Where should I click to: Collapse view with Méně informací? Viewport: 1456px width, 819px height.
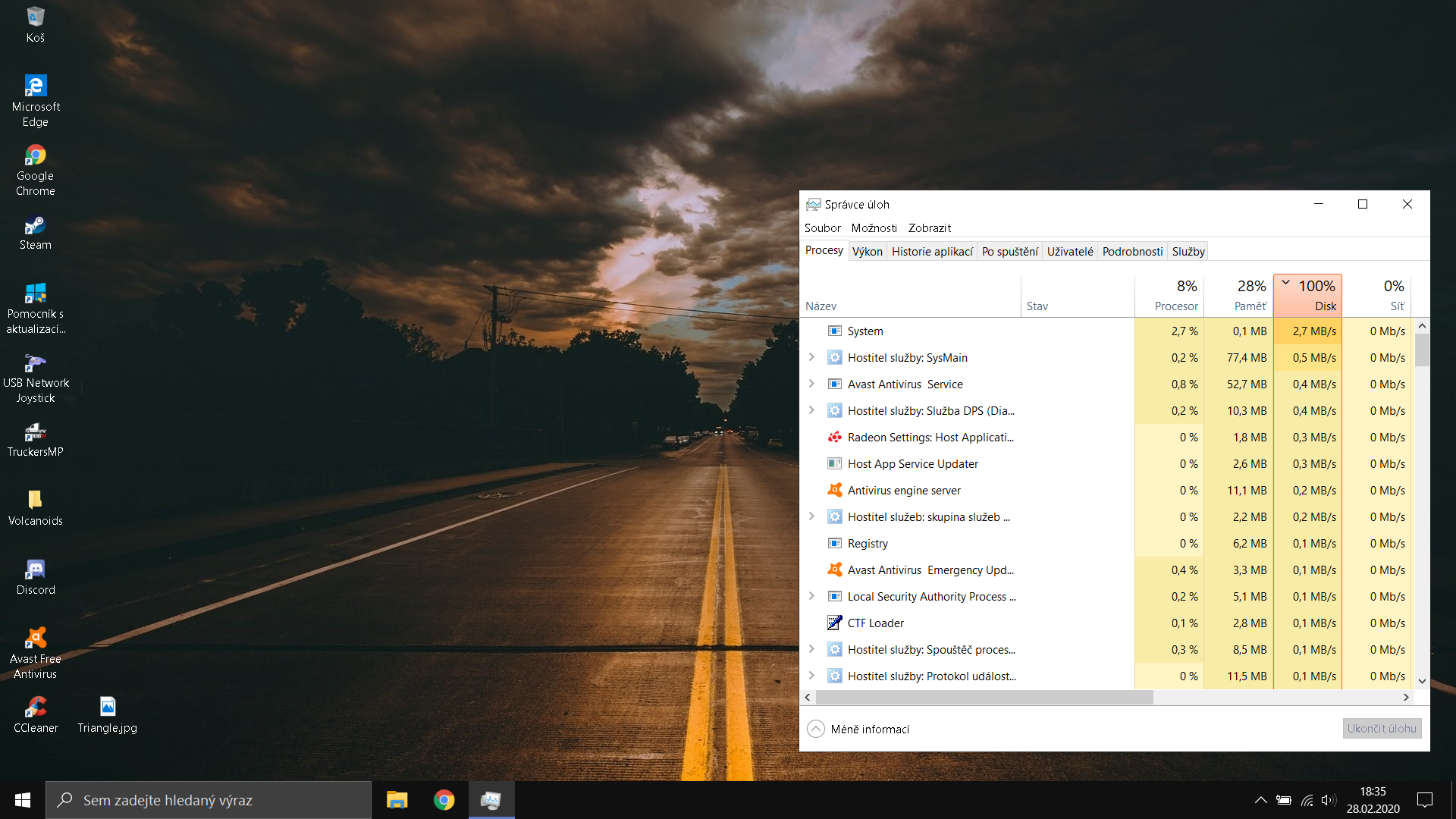(858, 729)
